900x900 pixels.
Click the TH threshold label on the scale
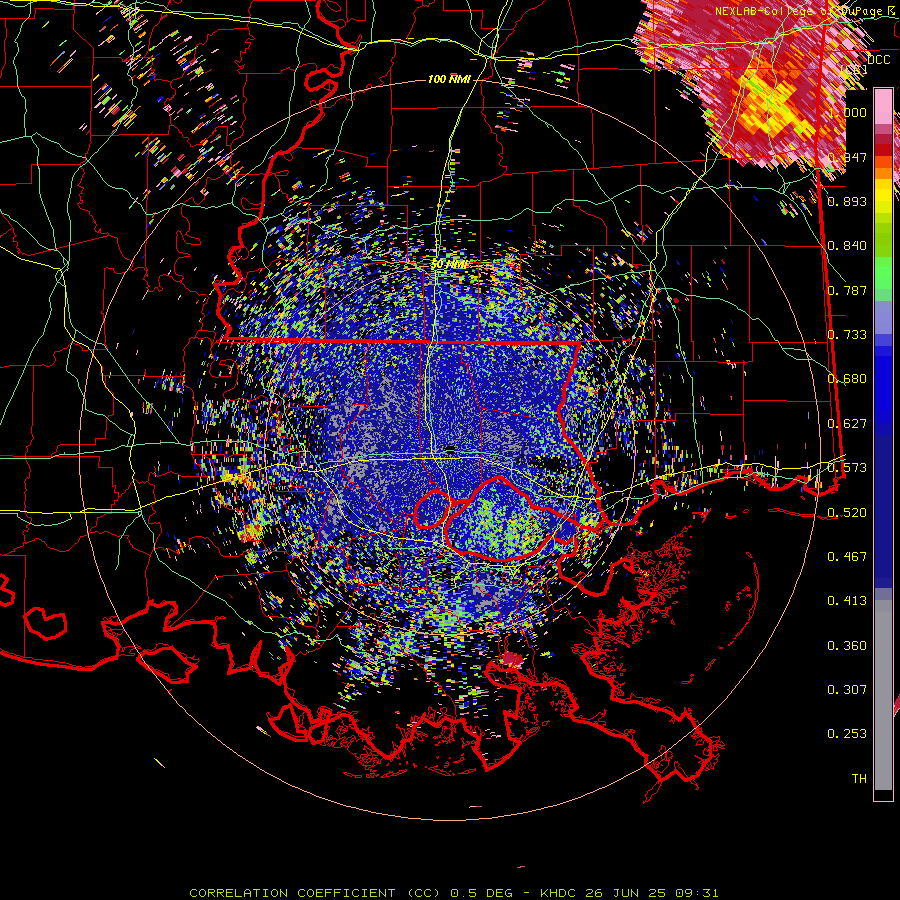pos(859,779)
